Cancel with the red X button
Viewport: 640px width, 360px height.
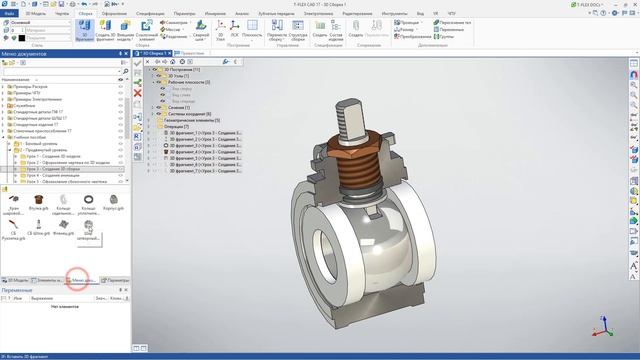[x=138, y=93]
